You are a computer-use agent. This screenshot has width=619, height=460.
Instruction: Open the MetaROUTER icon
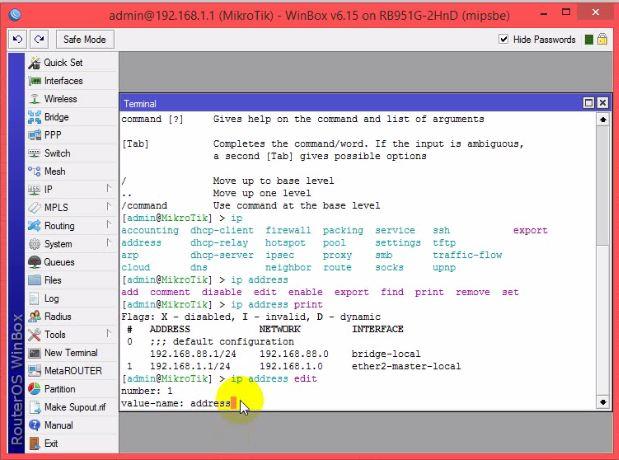[34, 371]
